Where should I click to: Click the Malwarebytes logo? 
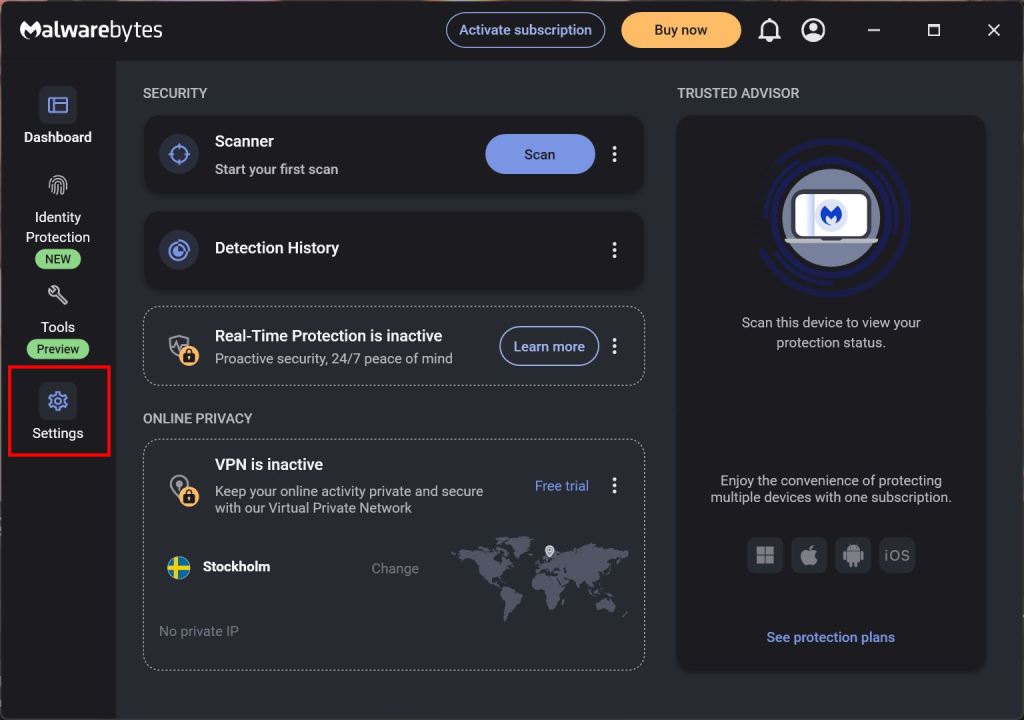[x=91, y=30]
